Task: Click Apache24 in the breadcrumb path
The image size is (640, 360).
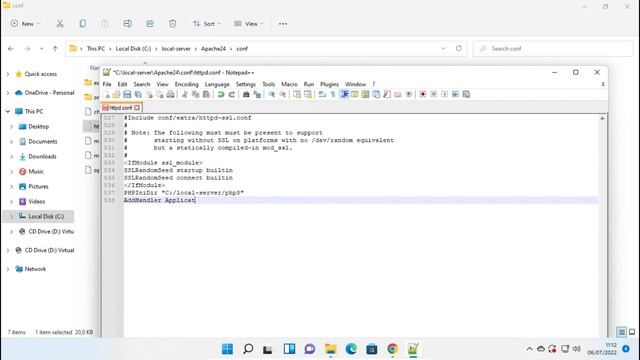Action: [213, 49]
